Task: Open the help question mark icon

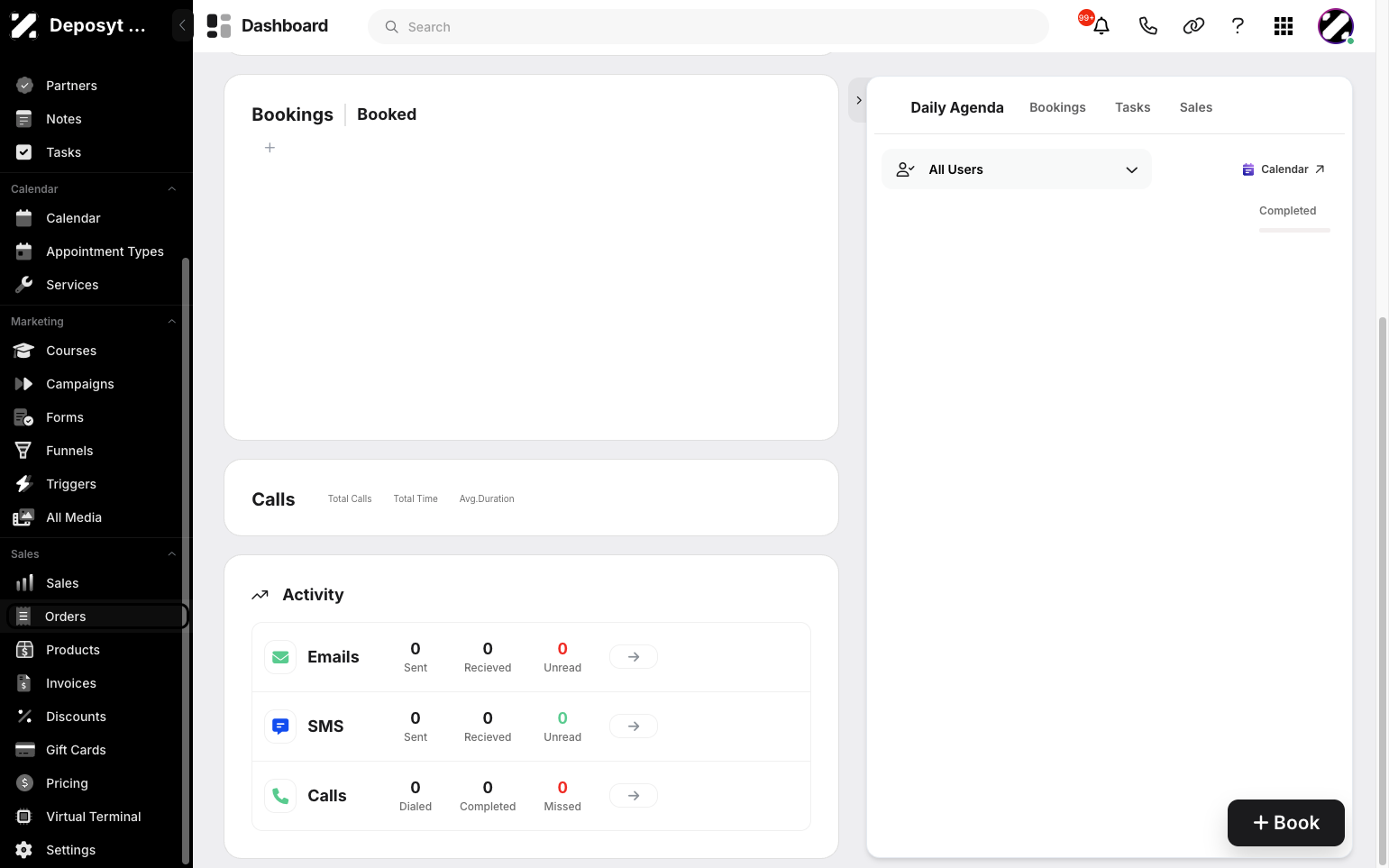Action: tap(1238, 26)
